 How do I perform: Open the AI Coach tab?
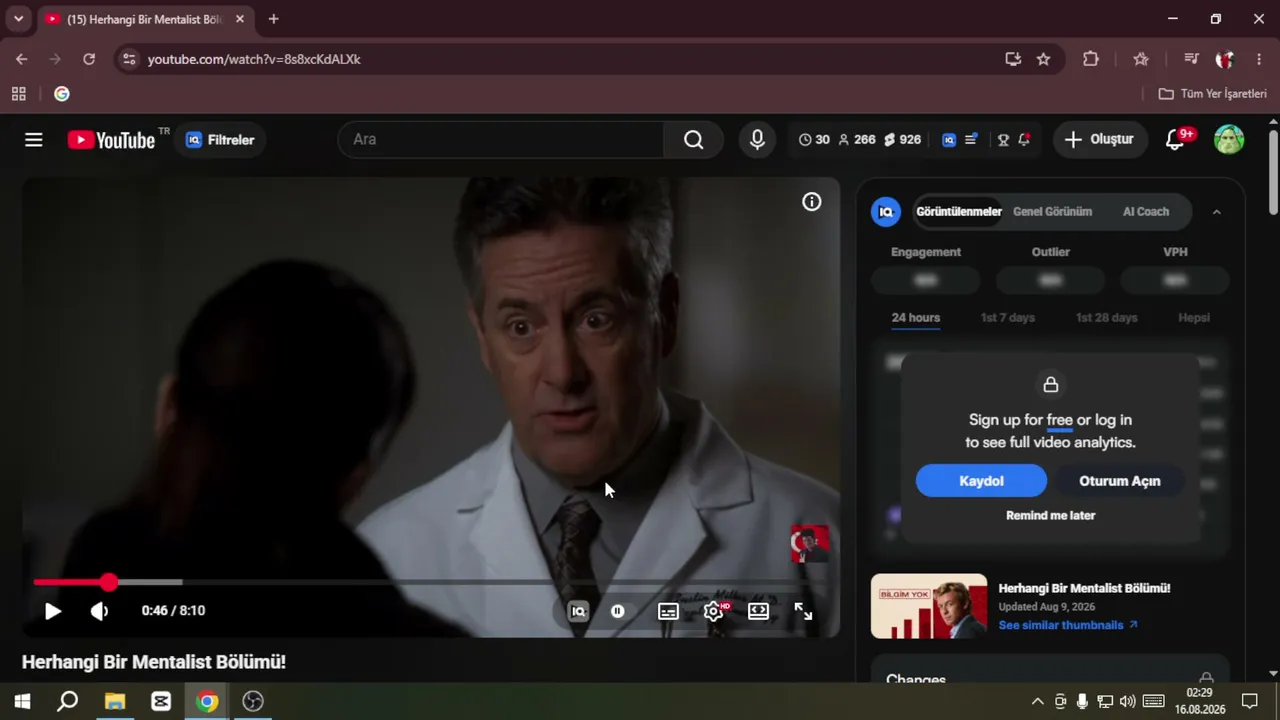1146,212
